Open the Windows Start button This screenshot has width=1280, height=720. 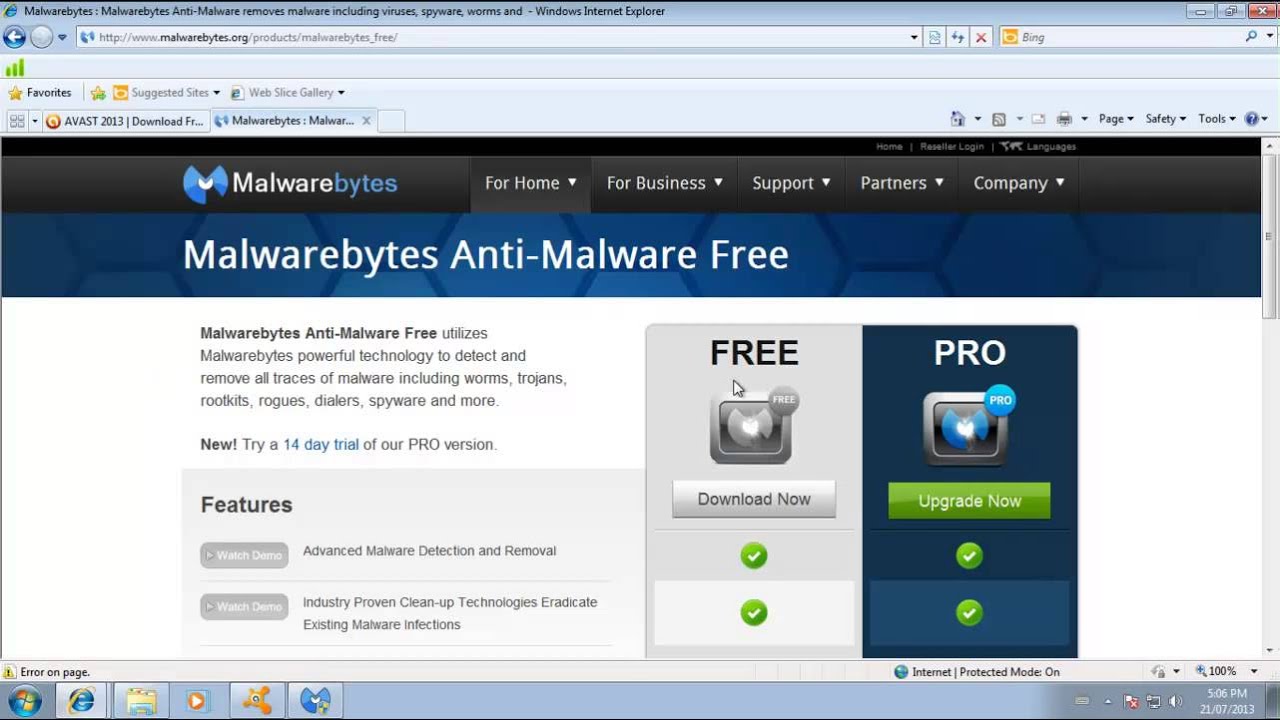click(24, 701)
